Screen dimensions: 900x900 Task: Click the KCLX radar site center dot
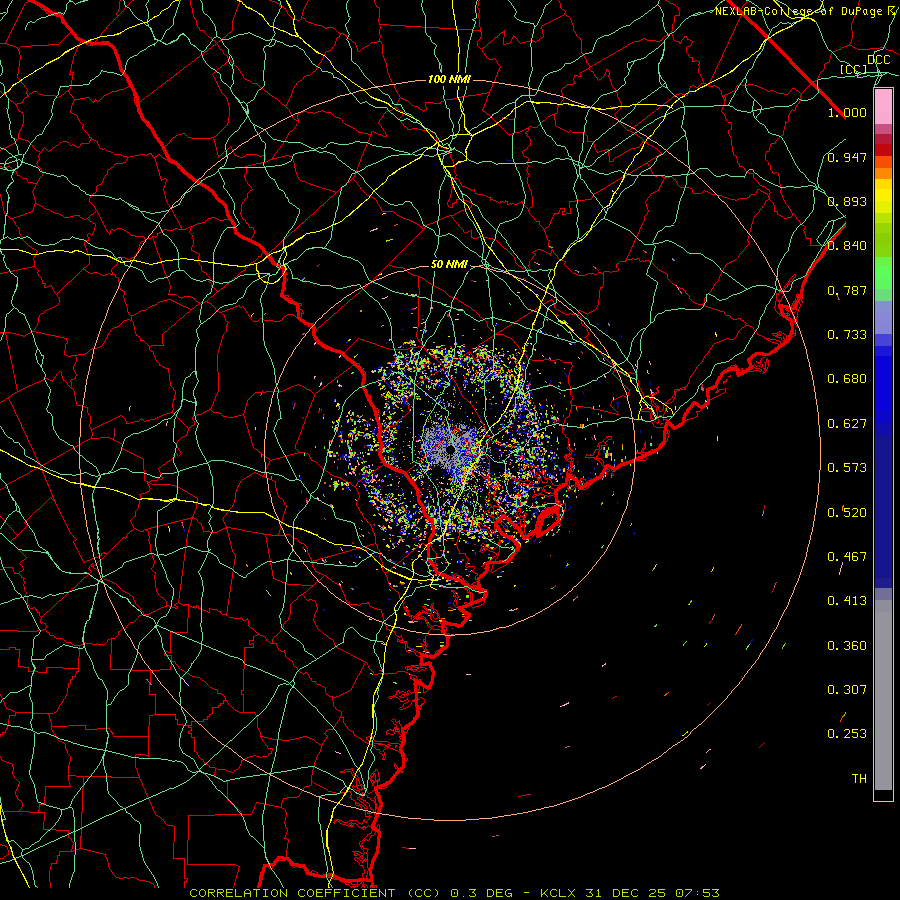[x=451, y=449]
